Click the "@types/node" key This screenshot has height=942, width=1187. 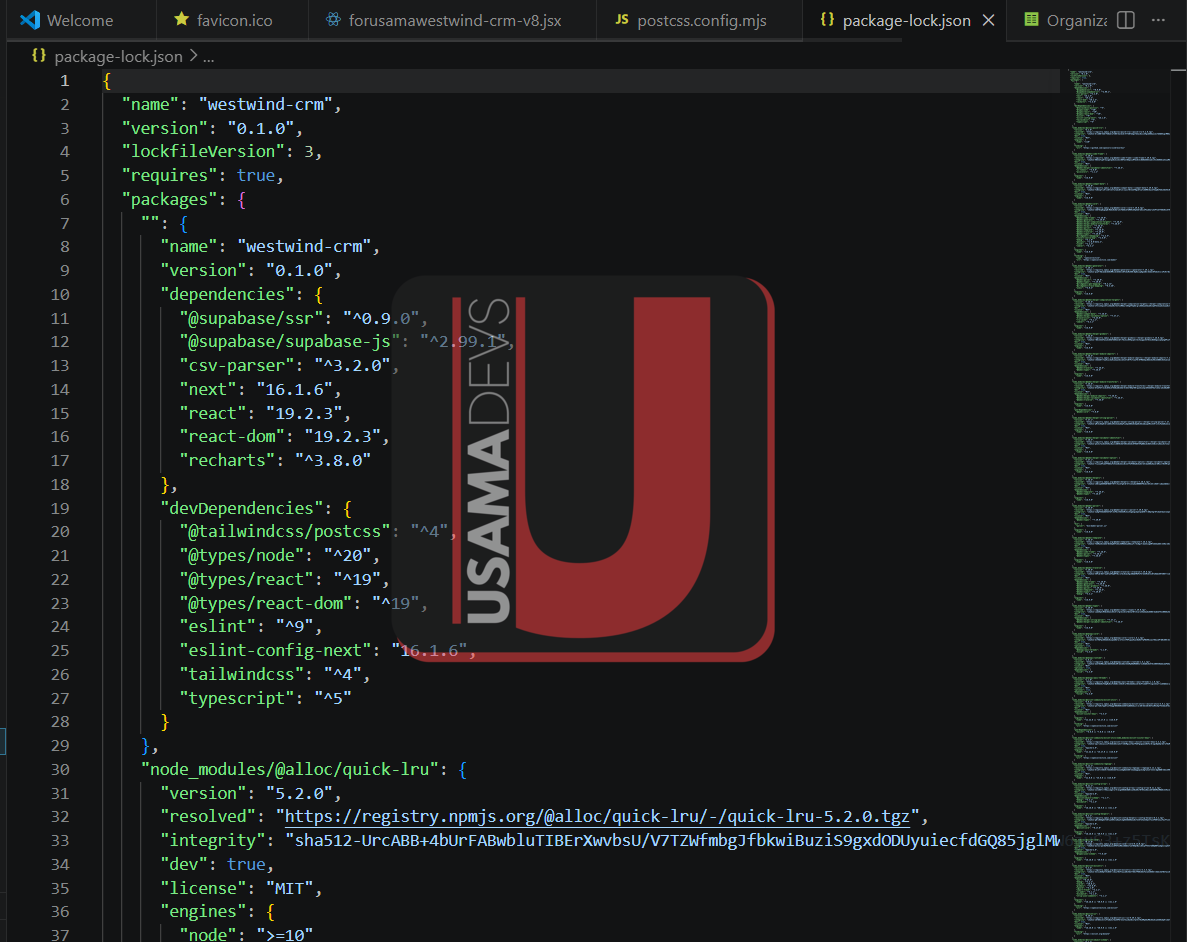coord(241,556)
